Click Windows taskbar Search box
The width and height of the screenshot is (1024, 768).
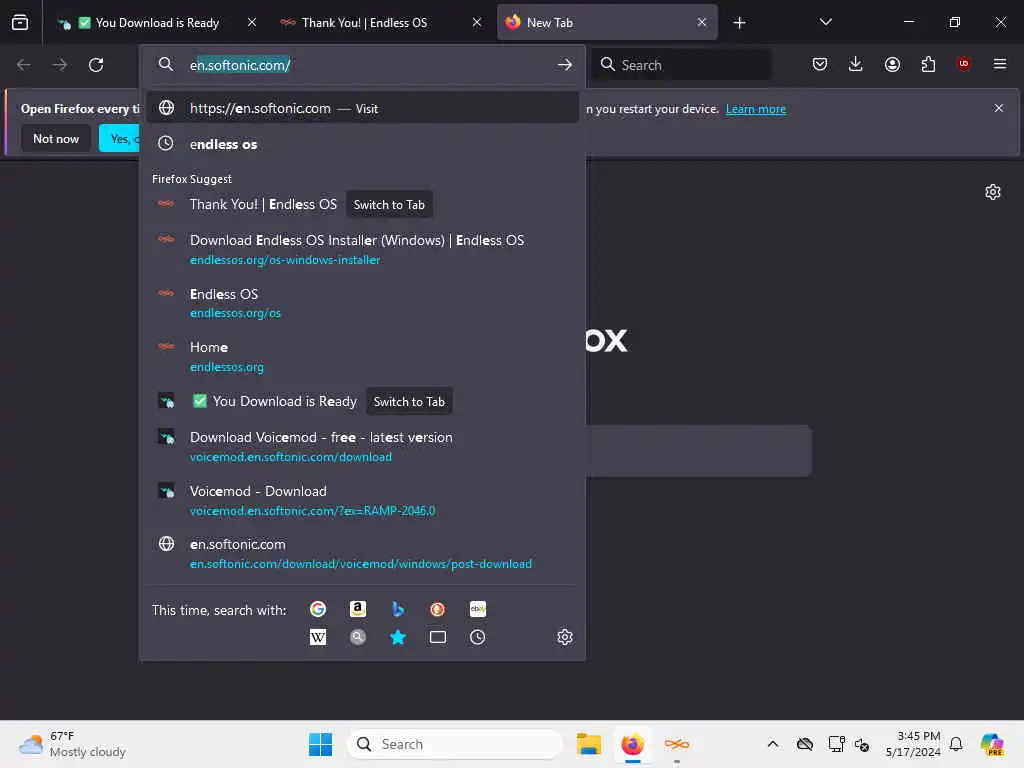[456, 744]
